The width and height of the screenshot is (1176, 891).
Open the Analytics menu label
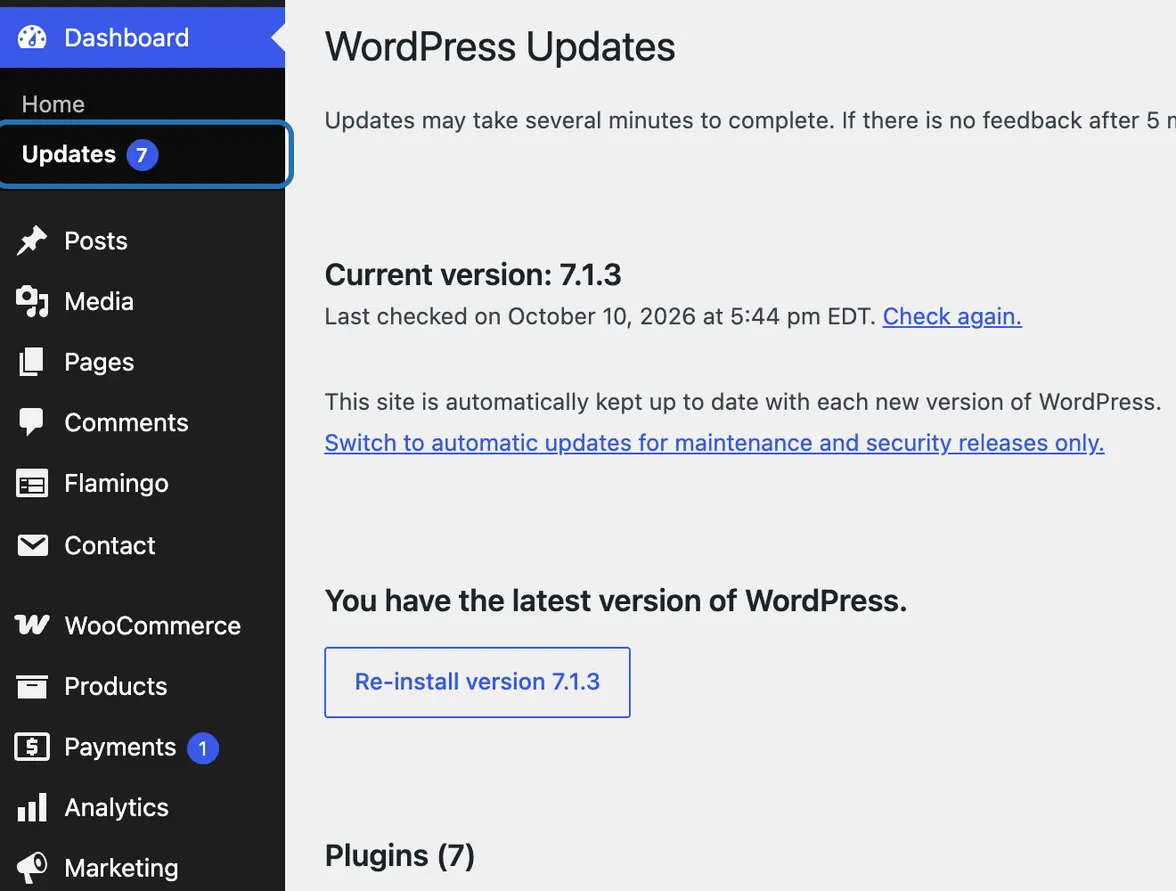(x=116, y=808)
